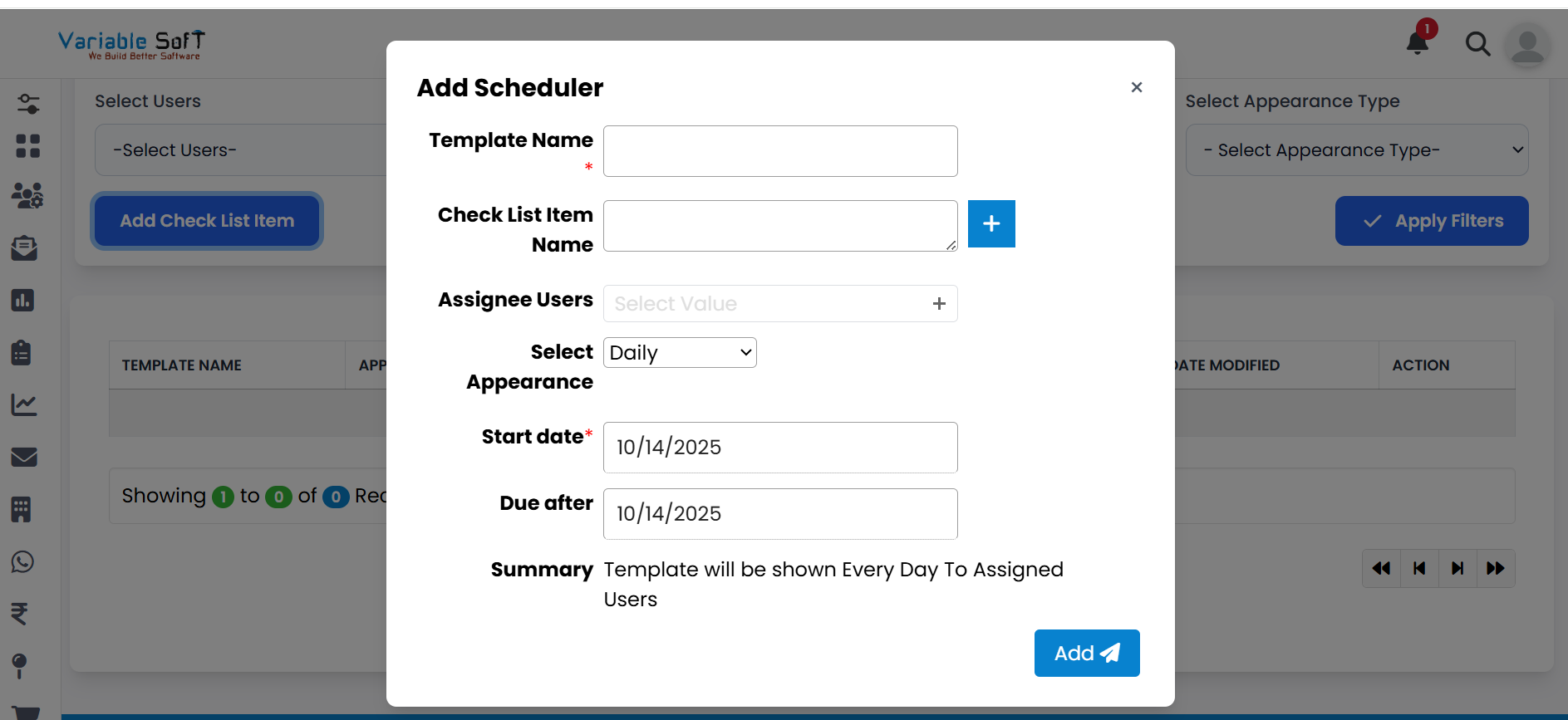Viewport: 1568px width, 720px height.
Task: Open the Select Appearance Daily dropdown
Action: (680, 352)
